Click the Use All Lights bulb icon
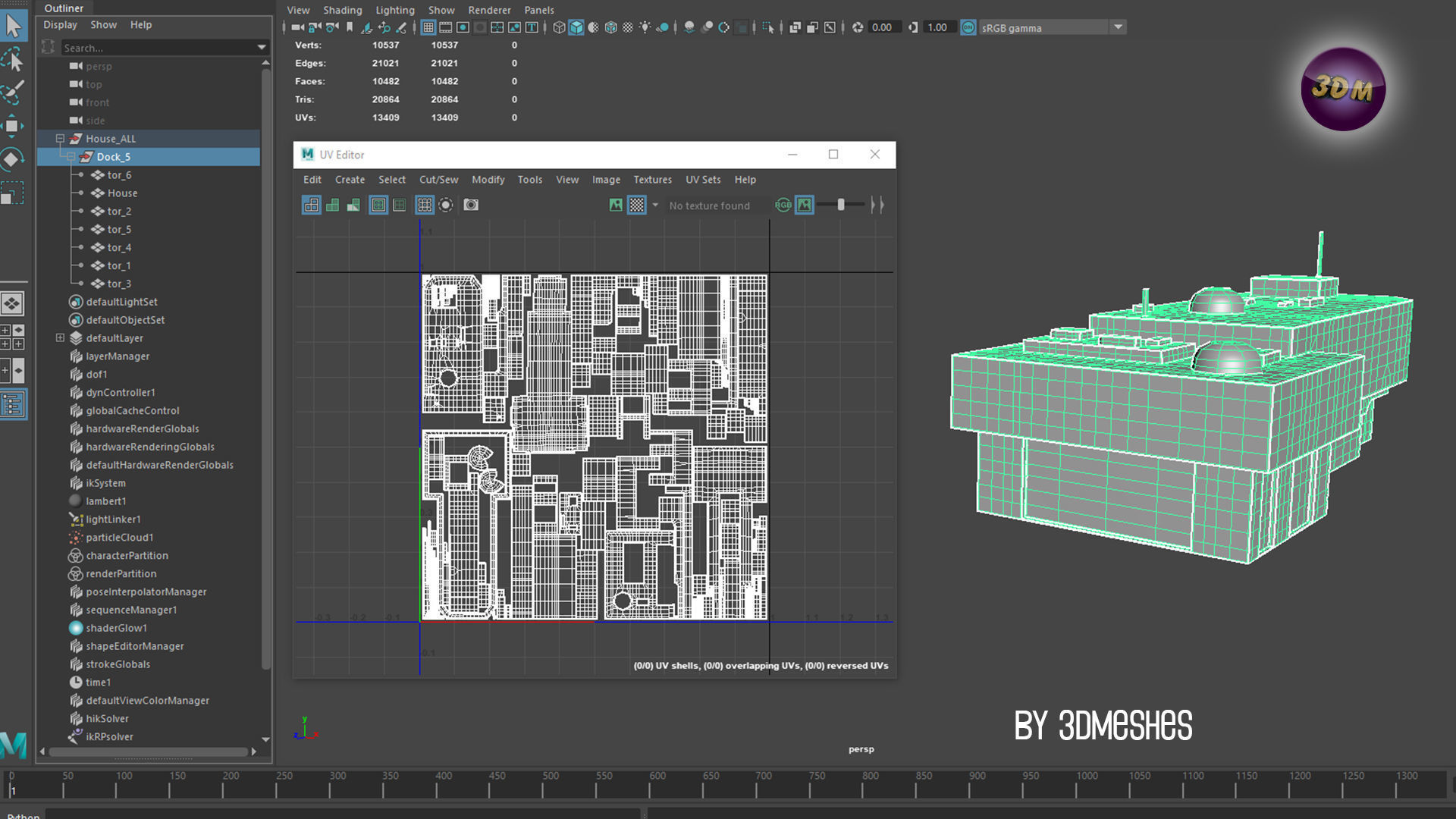This screenshot has height=819, width=1456. tap(645, 27)
